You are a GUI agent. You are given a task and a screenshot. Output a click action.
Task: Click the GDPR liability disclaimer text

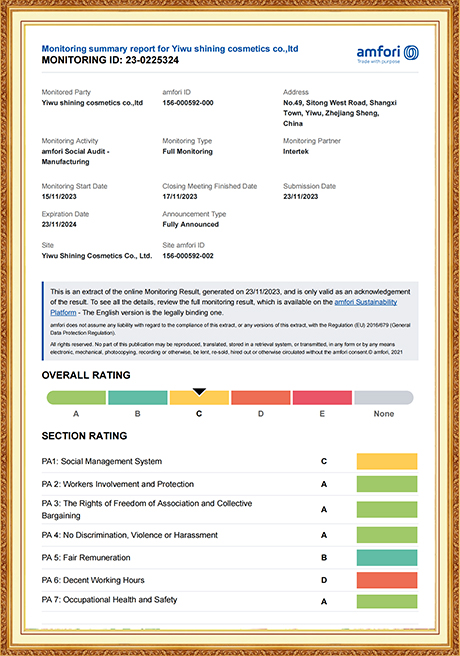pyautogui.click(x=230, y=329)
